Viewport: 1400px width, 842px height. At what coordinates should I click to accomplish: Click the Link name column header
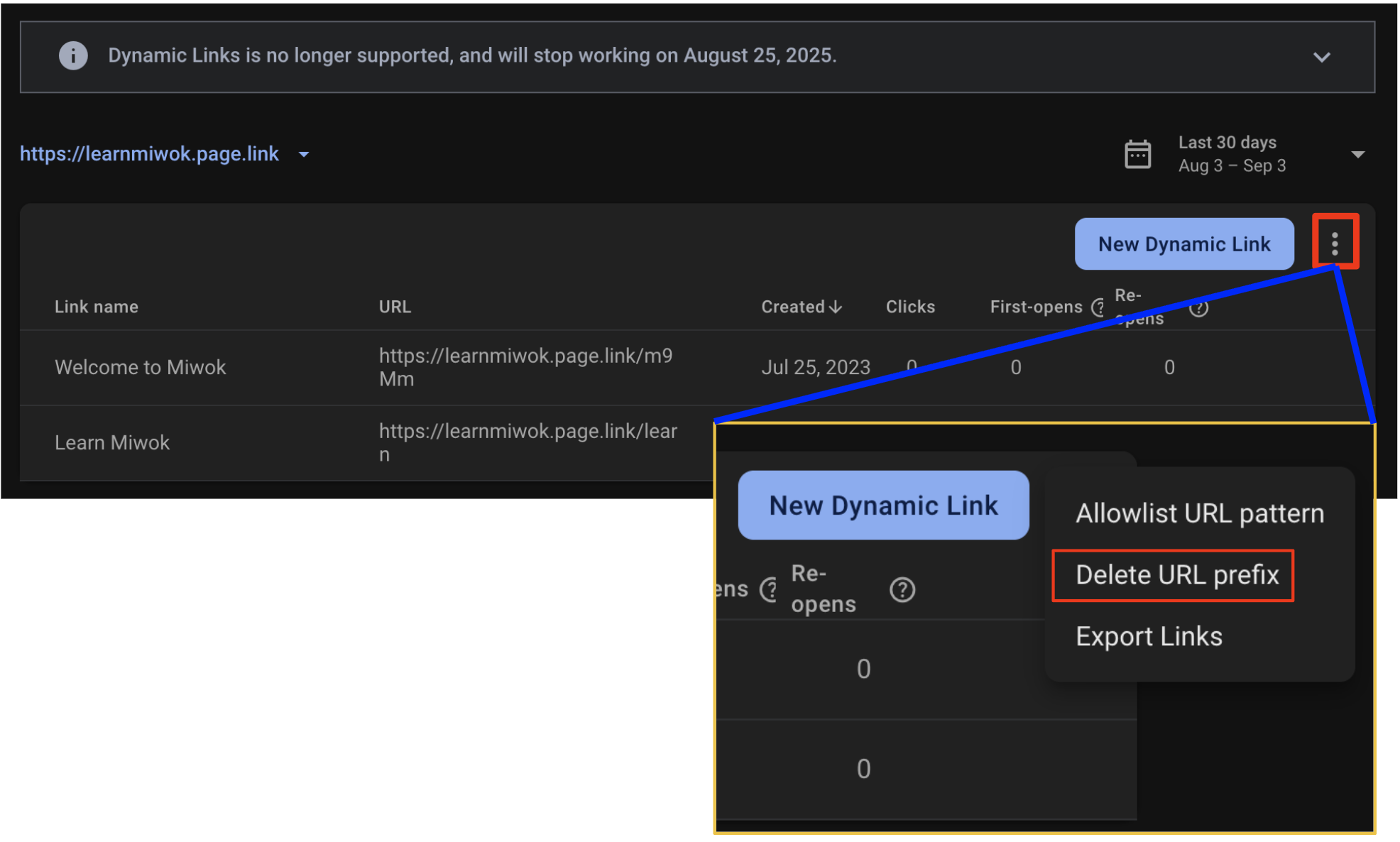pos(96,307)
